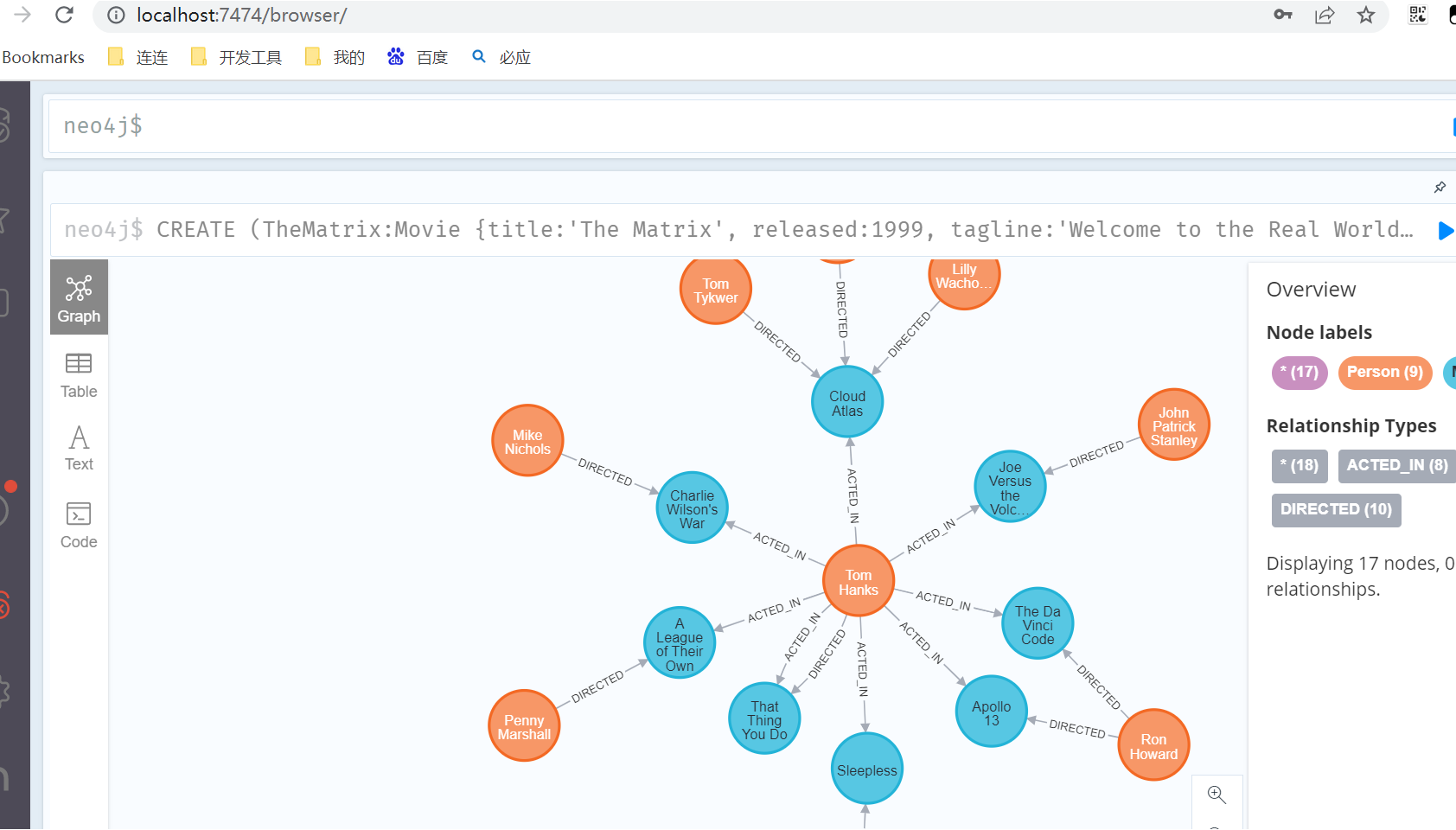Reload the browser page
The height and width of the screenshot is (830, 1456).
click(x=64, y=15)
